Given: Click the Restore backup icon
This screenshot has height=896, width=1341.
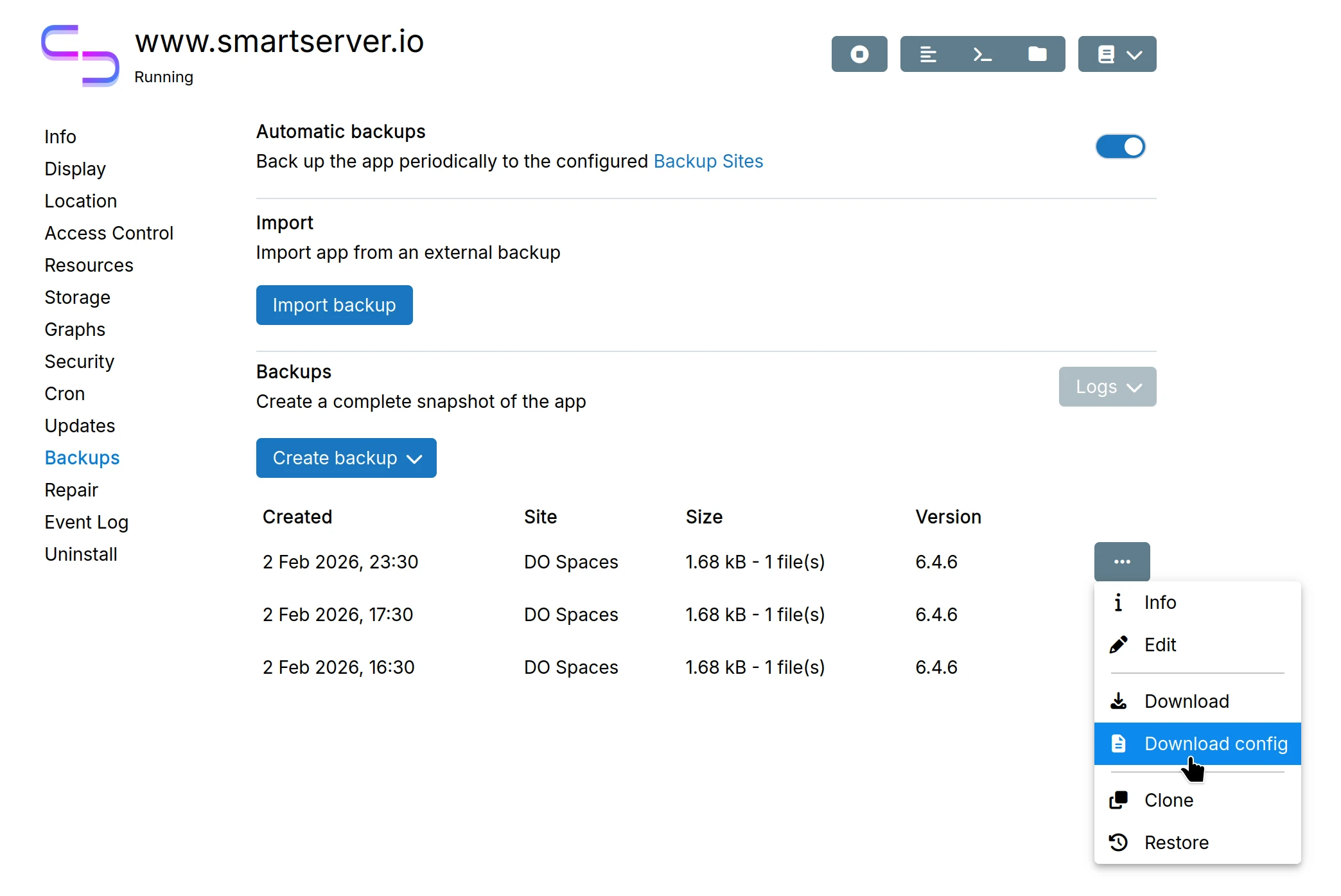Looking at the screenshot, I should [1119, 842].
